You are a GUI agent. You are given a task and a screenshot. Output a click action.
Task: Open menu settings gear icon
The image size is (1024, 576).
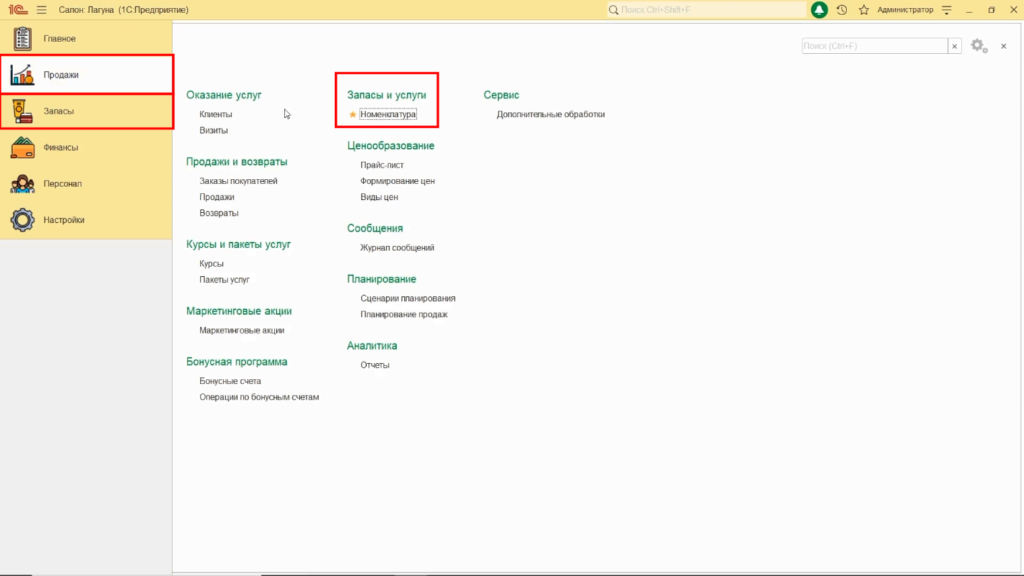[x=978, y=46]
